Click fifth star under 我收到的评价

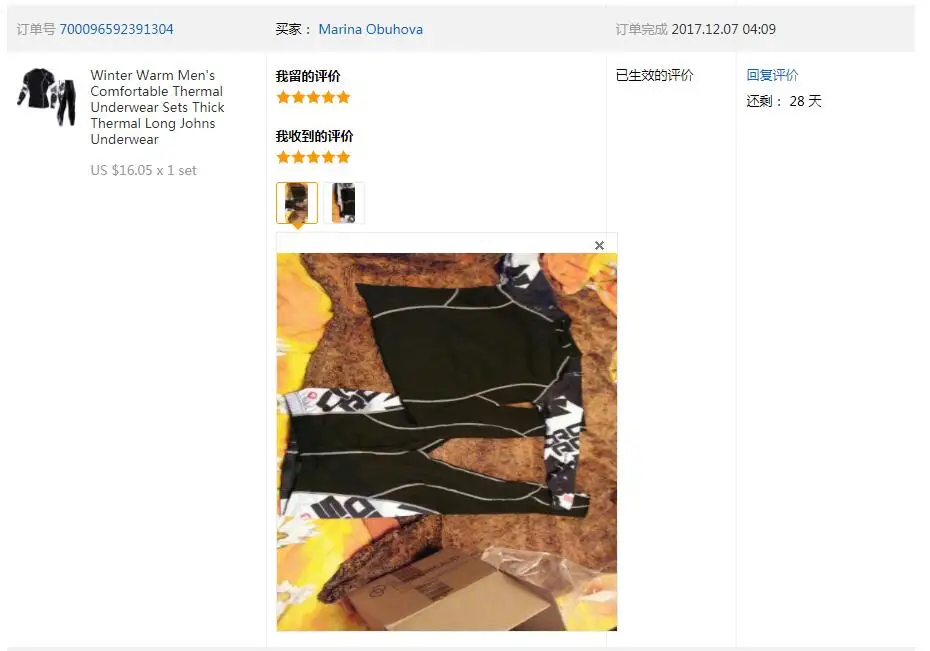point(343,157)
